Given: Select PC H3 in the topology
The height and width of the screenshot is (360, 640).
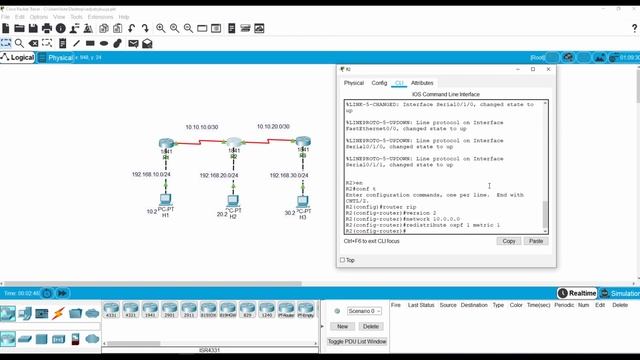Looking at the screenshot, I should 302,201.
